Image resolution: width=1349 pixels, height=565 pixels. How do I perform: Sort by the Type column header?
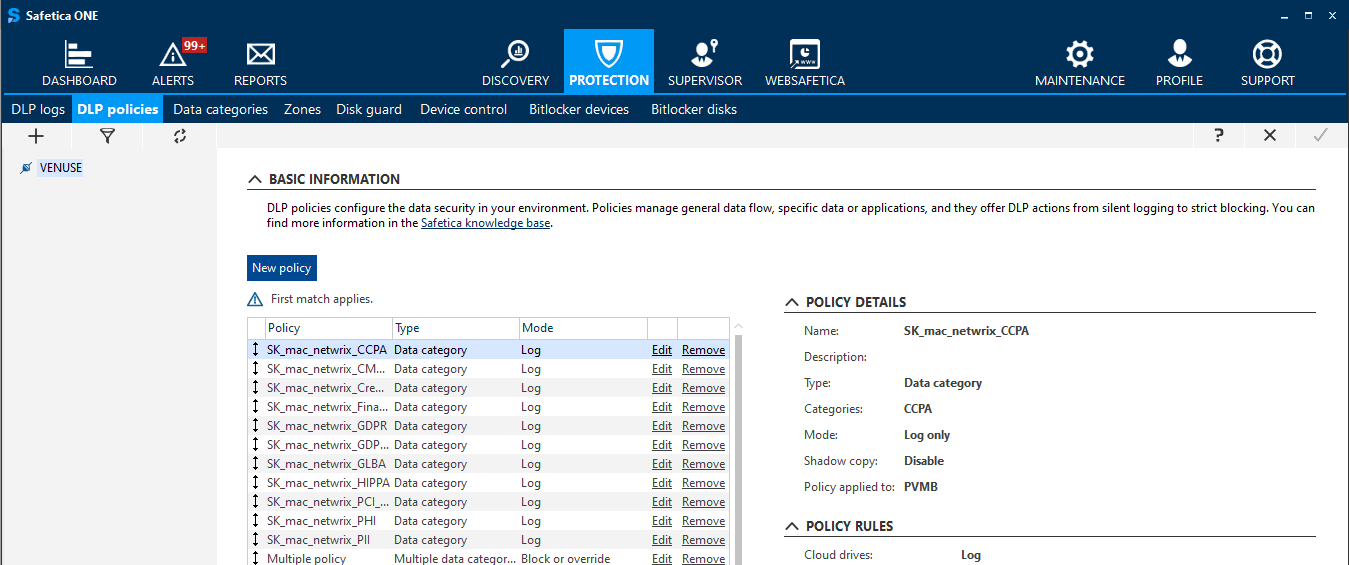455,328
